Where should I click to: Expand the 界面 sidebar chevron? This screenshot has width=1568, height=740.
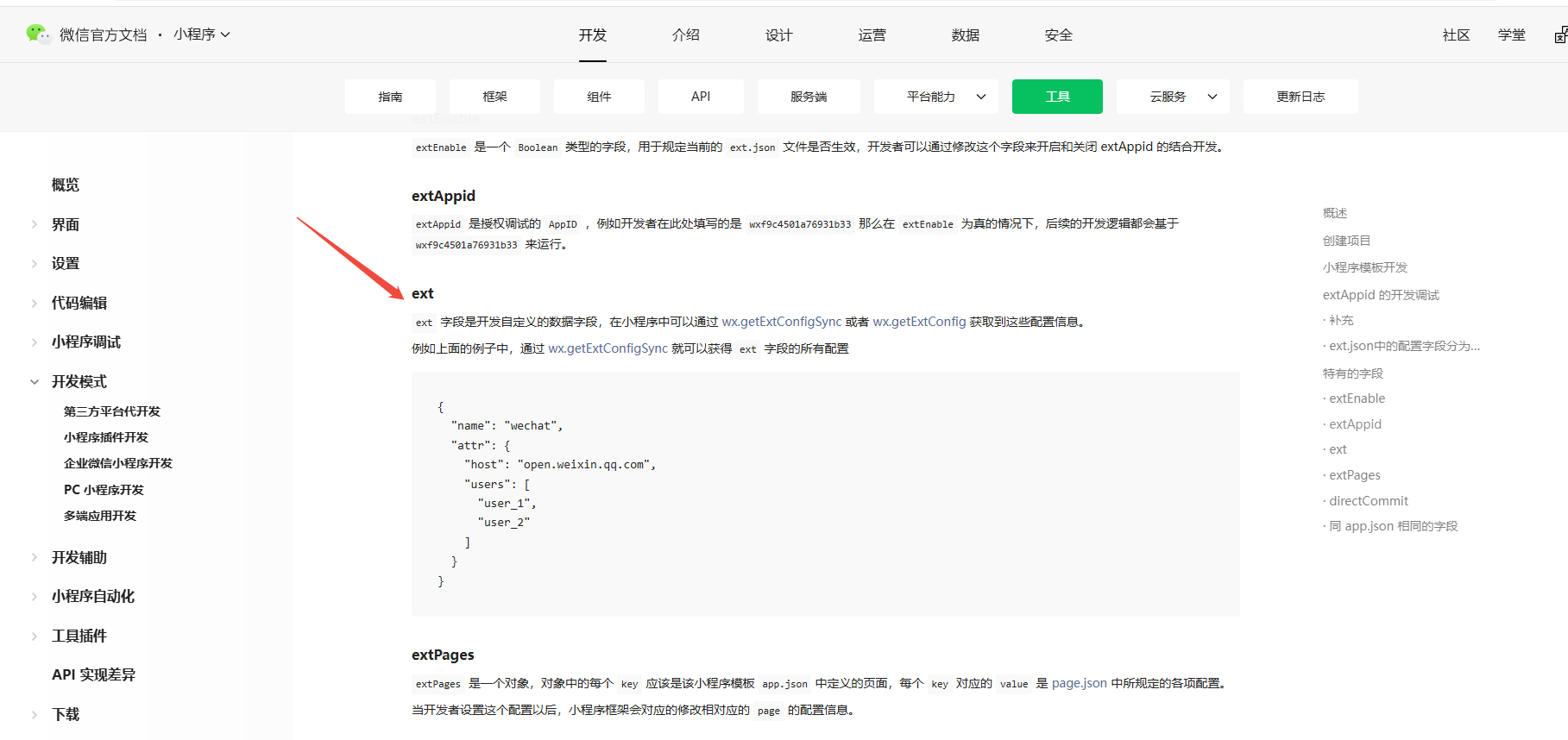click(x=35, y=224)
